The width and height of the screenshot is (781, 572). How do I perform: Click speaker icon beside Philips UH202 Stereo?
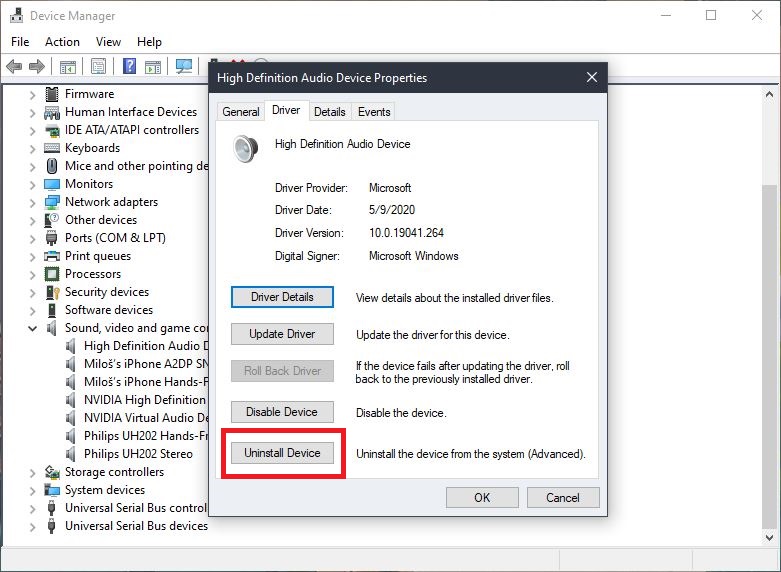pyautogui.click(x=71, y=453)
